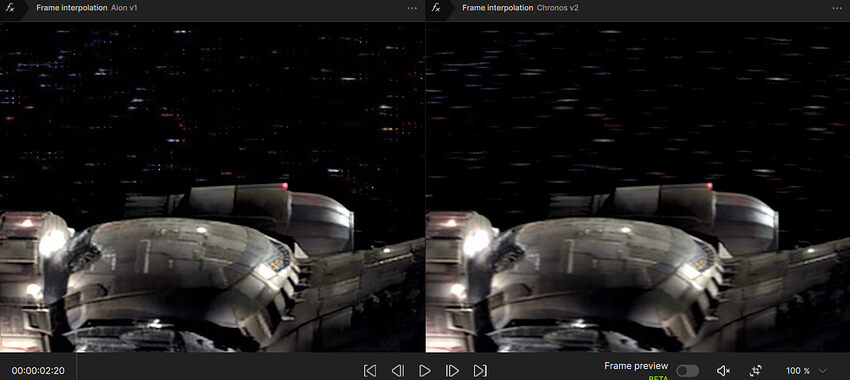Step back one frame
The height and width of the screenshot is (380, 850).
pos(397,371)
